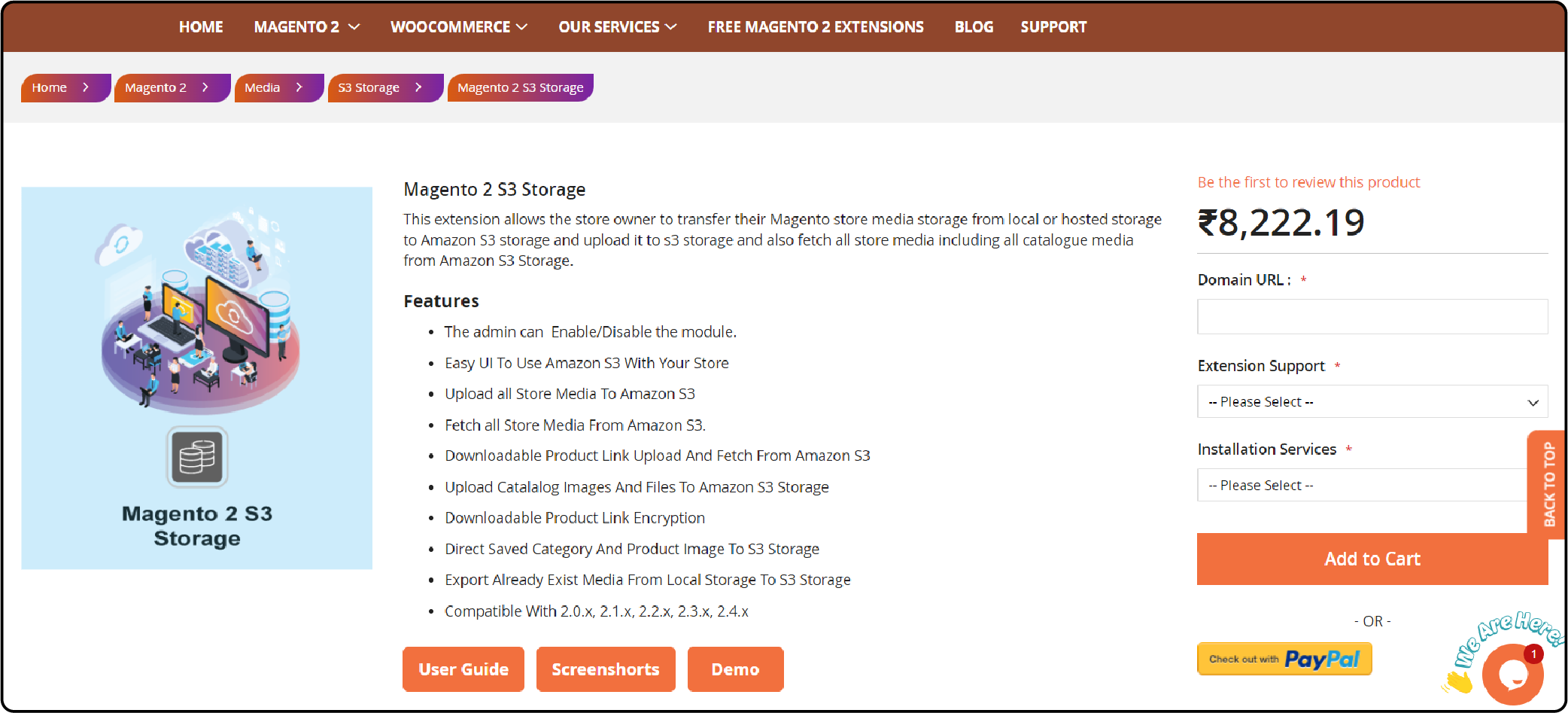Click 'Upload Catalalog Images And Files' line
This screenshot has width=1568, height=713.
pos(637,487)
